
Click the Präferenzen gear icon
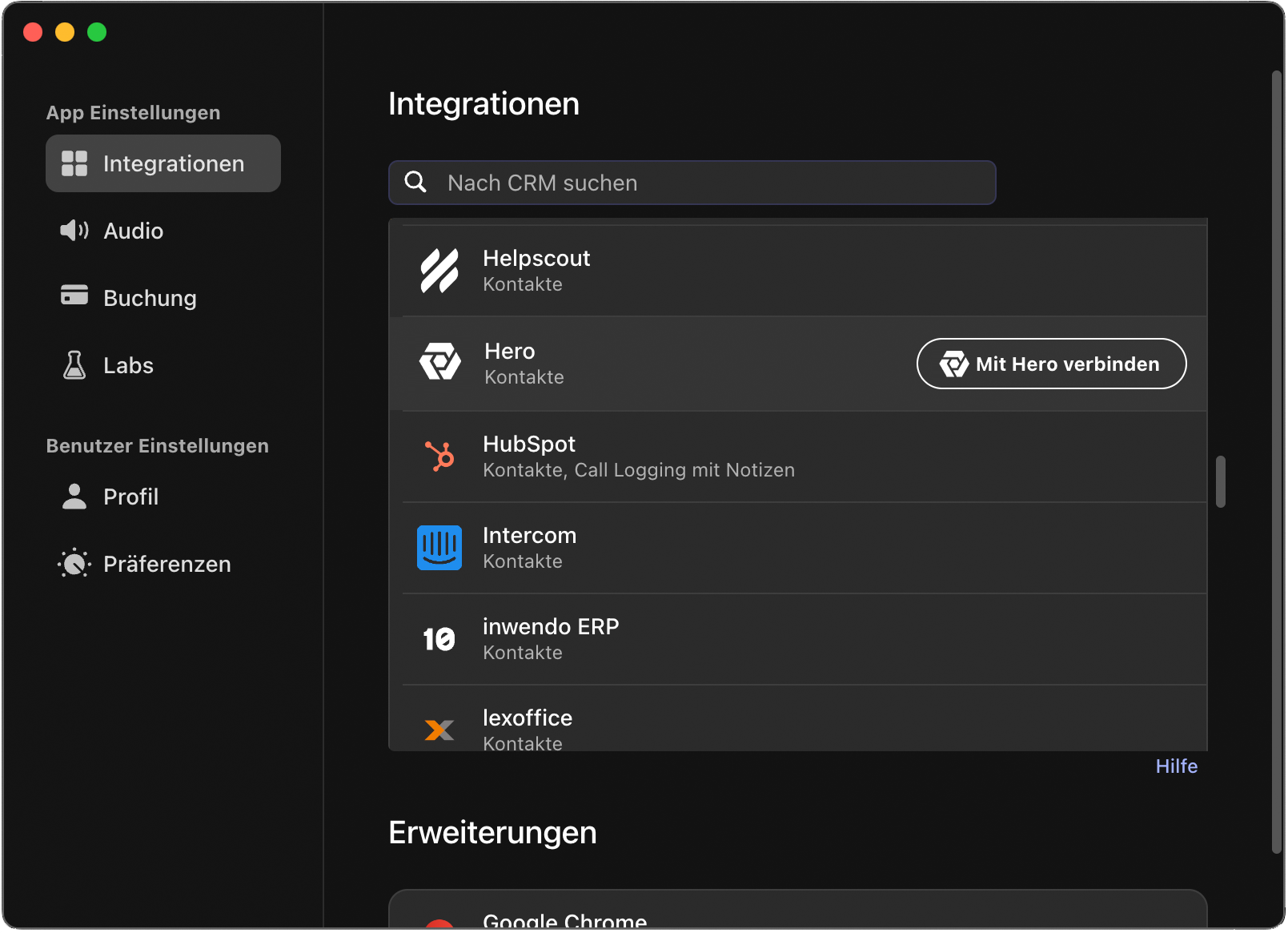(73, 563)
